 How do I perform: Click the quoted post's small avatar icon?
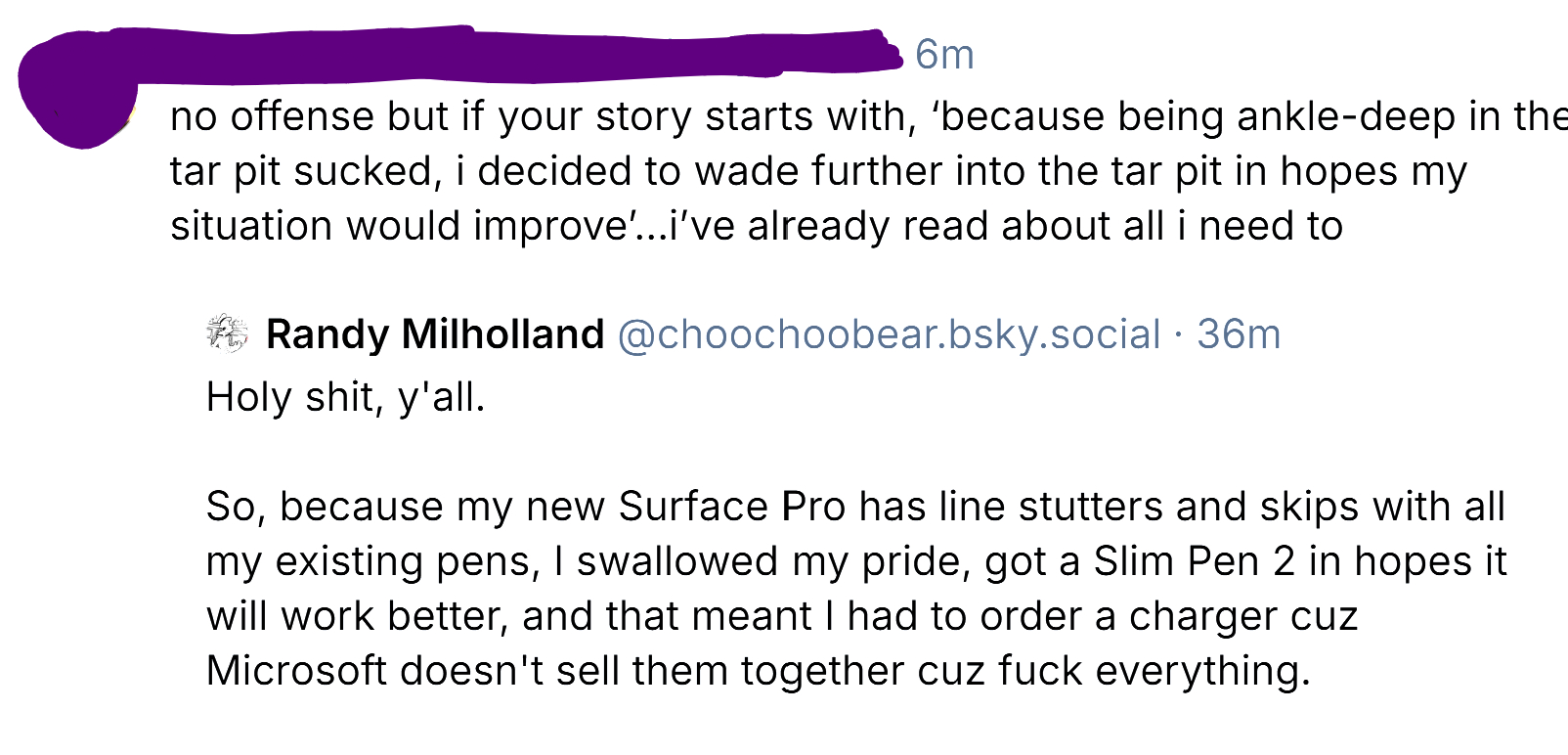pyautogui.click(x=227, y=333)
